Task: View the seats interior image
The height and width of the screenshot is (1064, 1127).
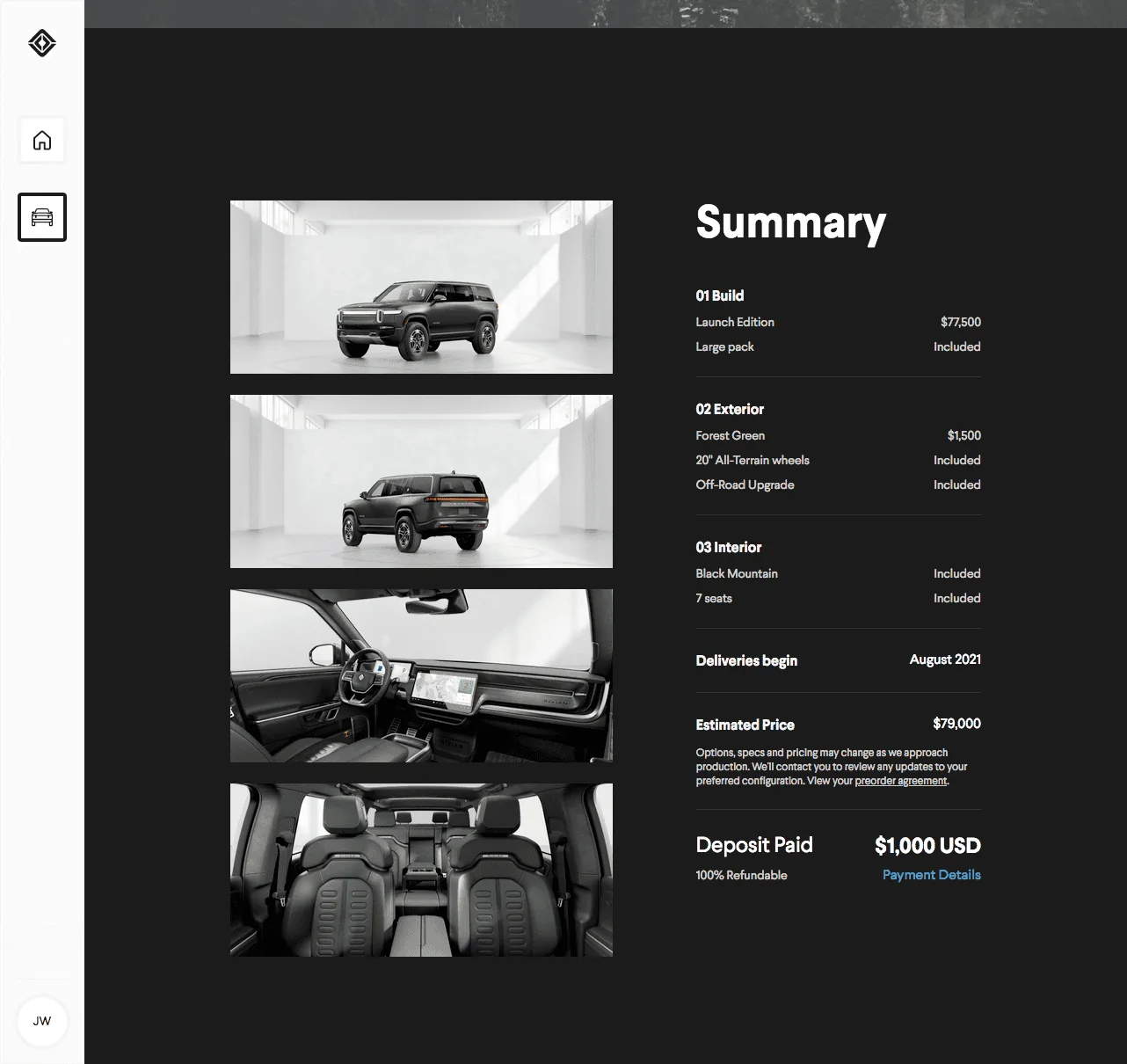Action: [x=421, y=871]
